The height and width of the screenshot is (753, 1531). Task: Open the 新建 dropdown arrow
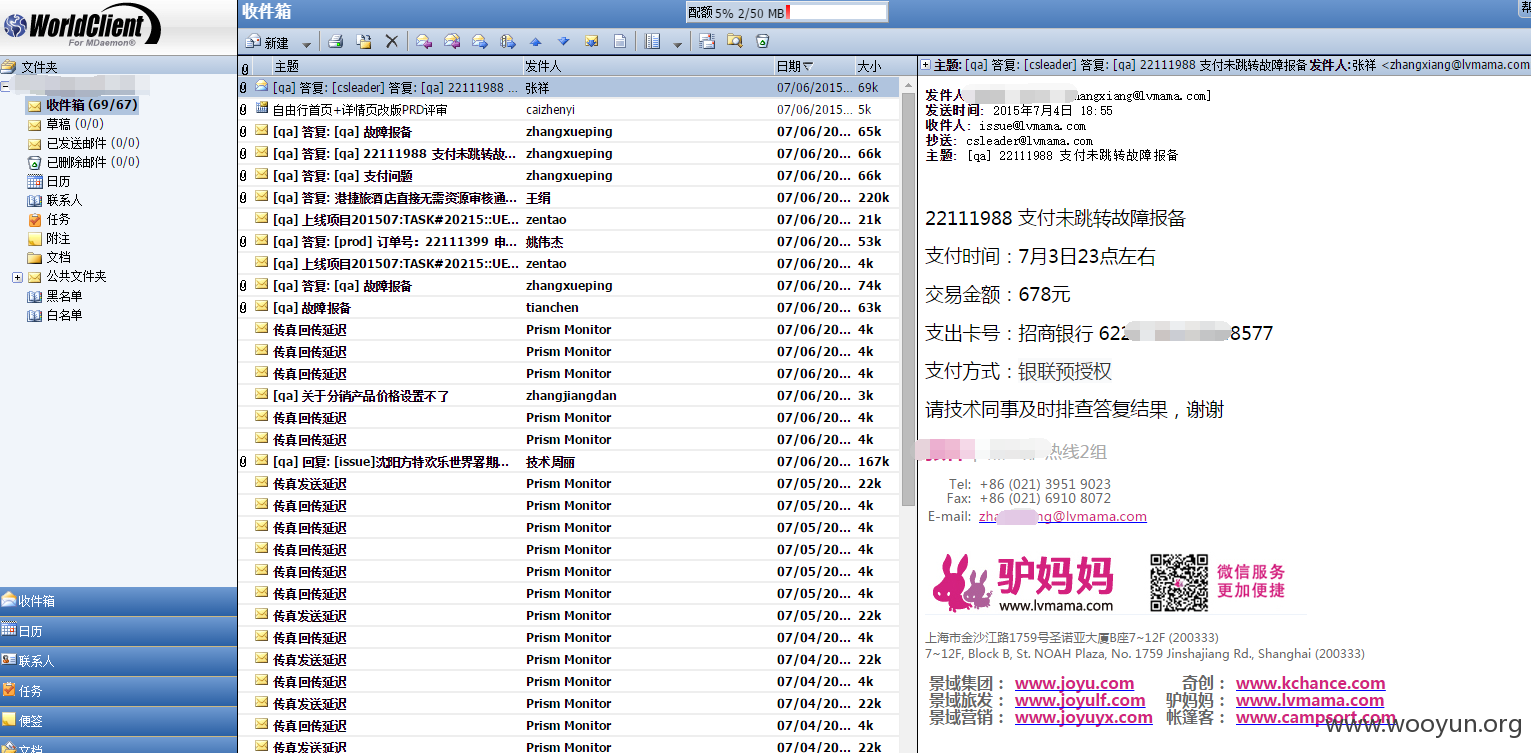pyautogui.click(x=306, y=44)
